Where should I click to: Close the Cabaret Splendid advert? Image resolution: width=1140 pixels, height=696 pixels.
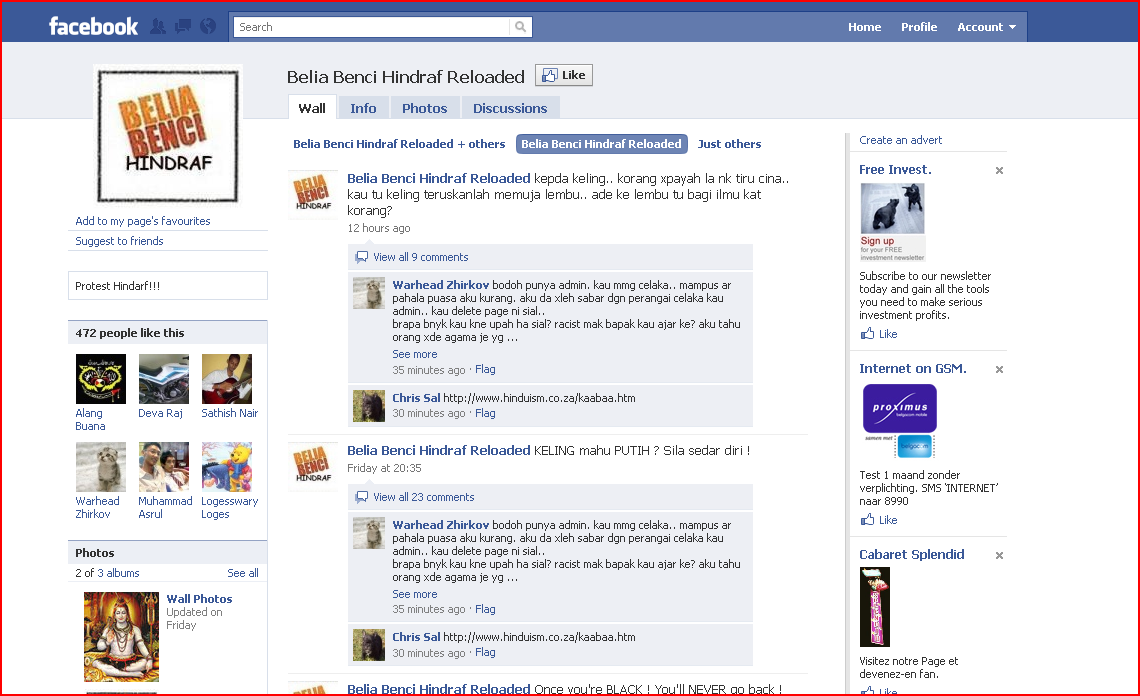[999, 556]
